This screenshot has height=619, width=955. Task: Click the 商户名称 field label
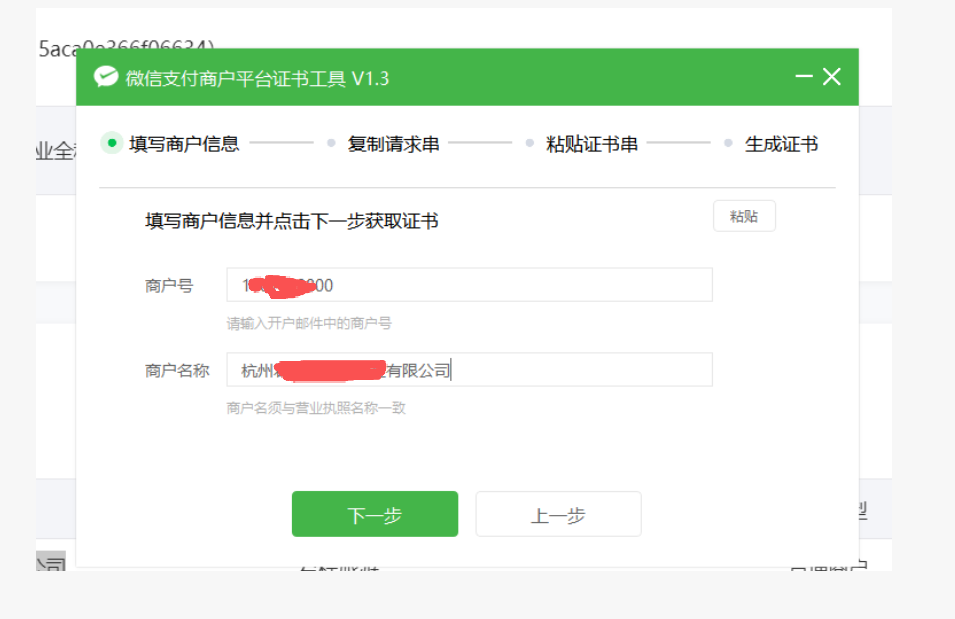(177, 370)
